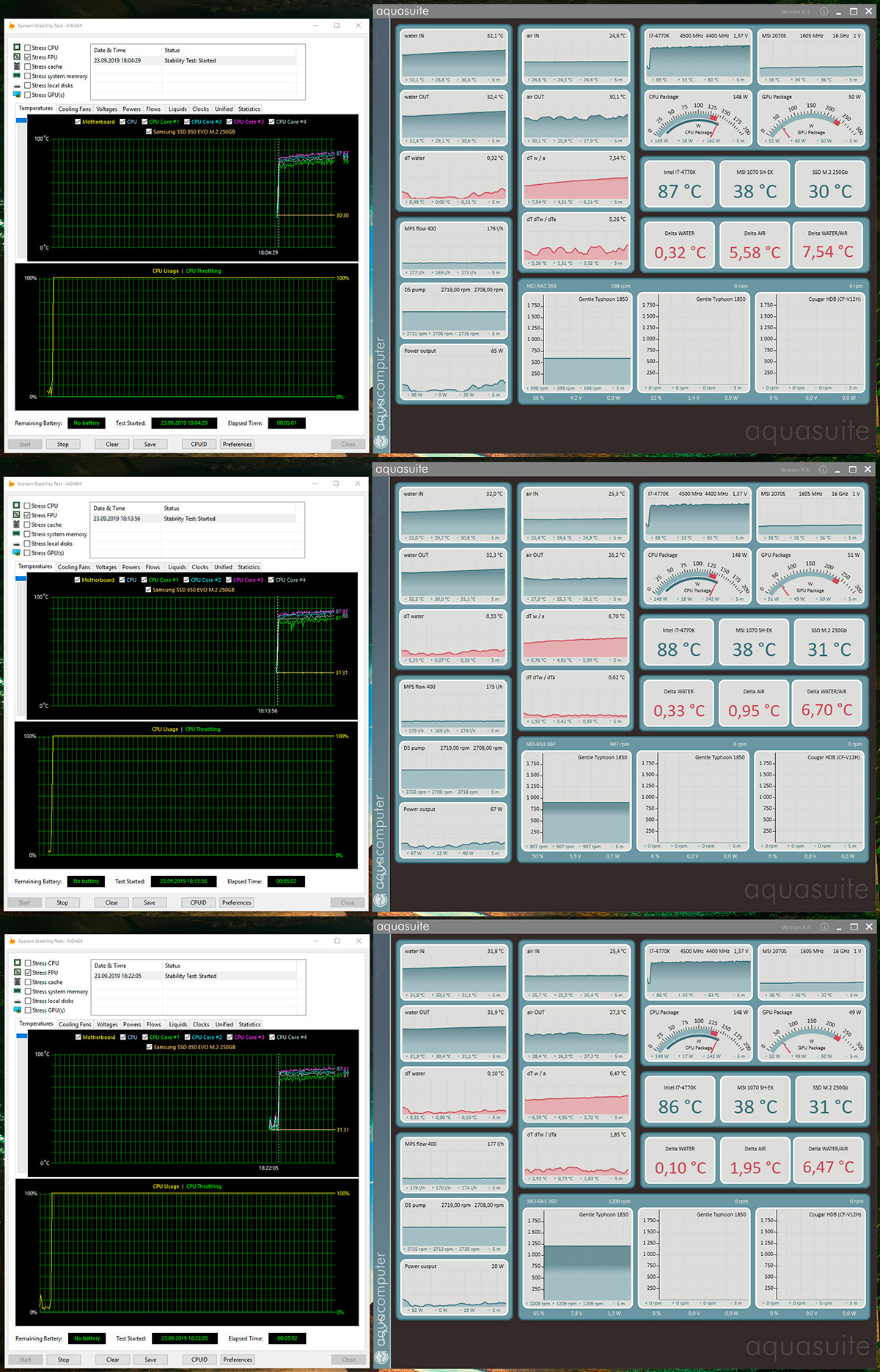This screenshot has width=880, height=1372.
Task: Open Preferences in AIDA64 window started 18:13:56
Action: coord(236,902)
